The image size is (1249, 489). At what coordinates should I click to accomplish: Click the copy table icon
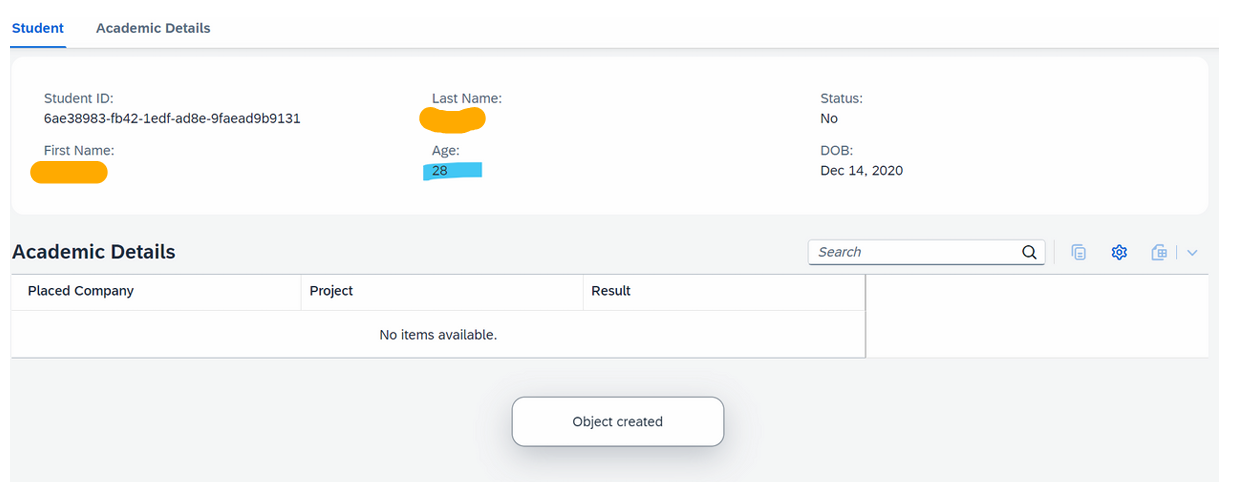[1079, 252]
